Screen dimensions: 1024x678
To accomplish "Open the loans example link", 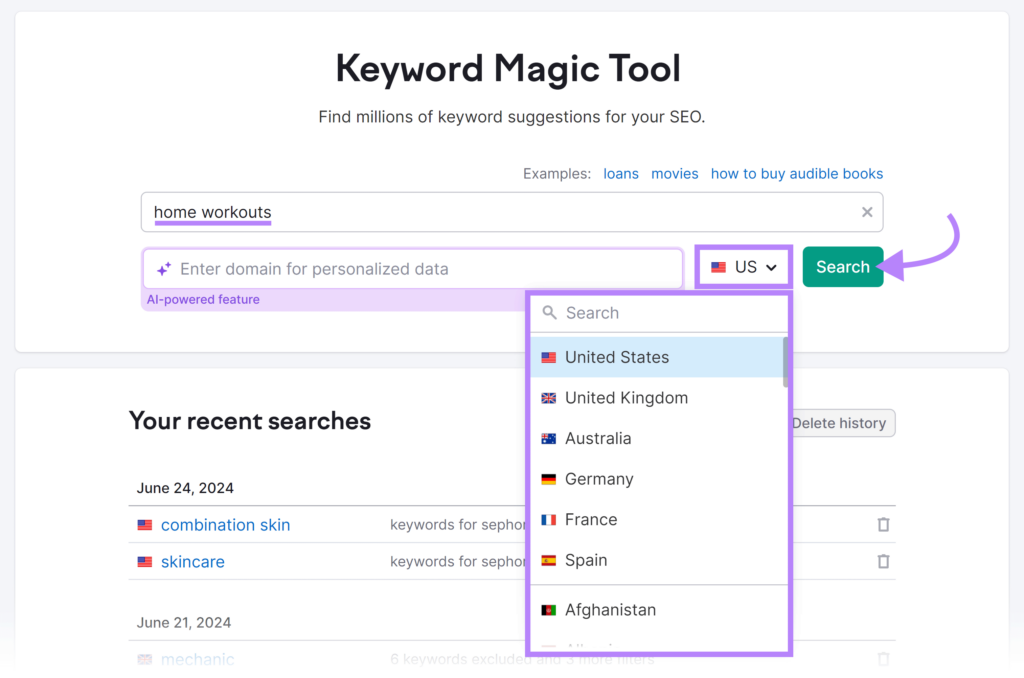I will click(620, 174).
